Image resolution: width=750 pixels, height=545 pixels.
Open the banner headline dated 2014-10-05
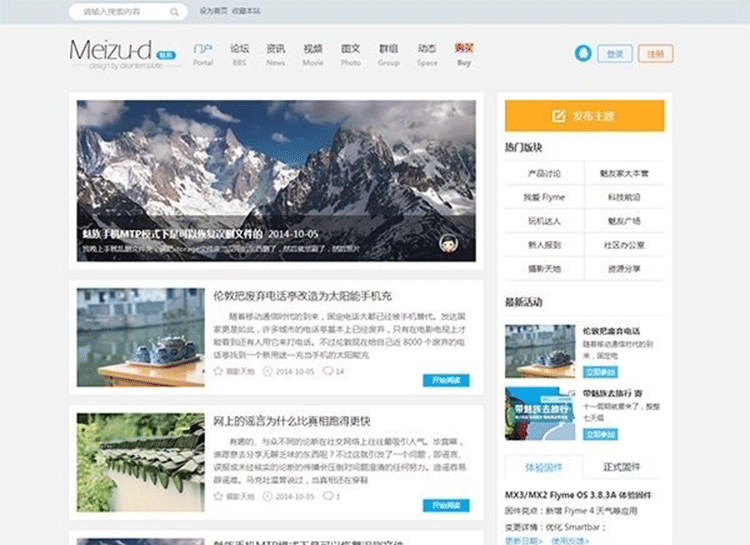click(200, 234)
